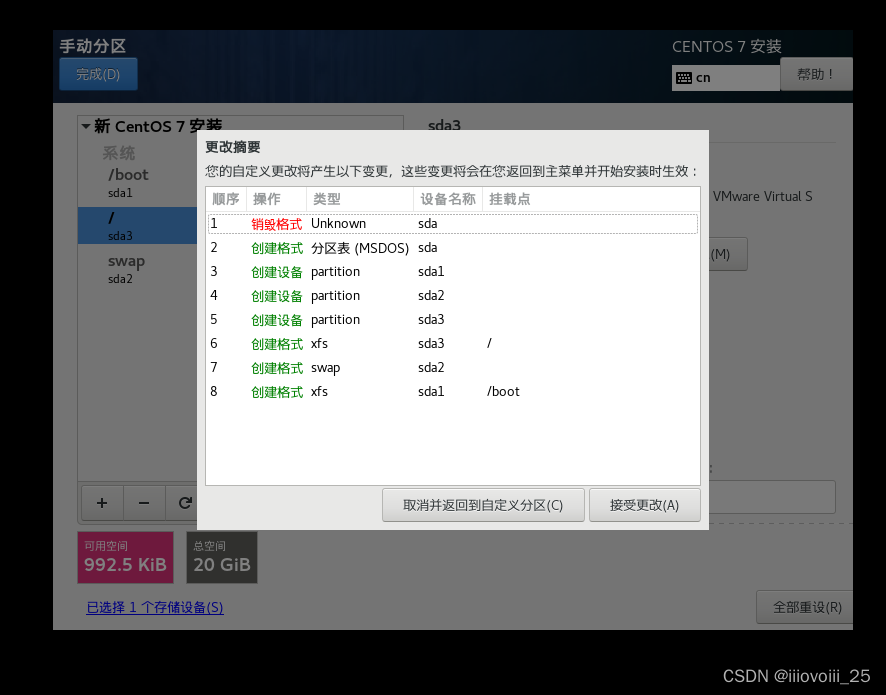Click 取消并返回到自定义分区(C)
The image size is (886, 695).
click(x=483, y=505)
